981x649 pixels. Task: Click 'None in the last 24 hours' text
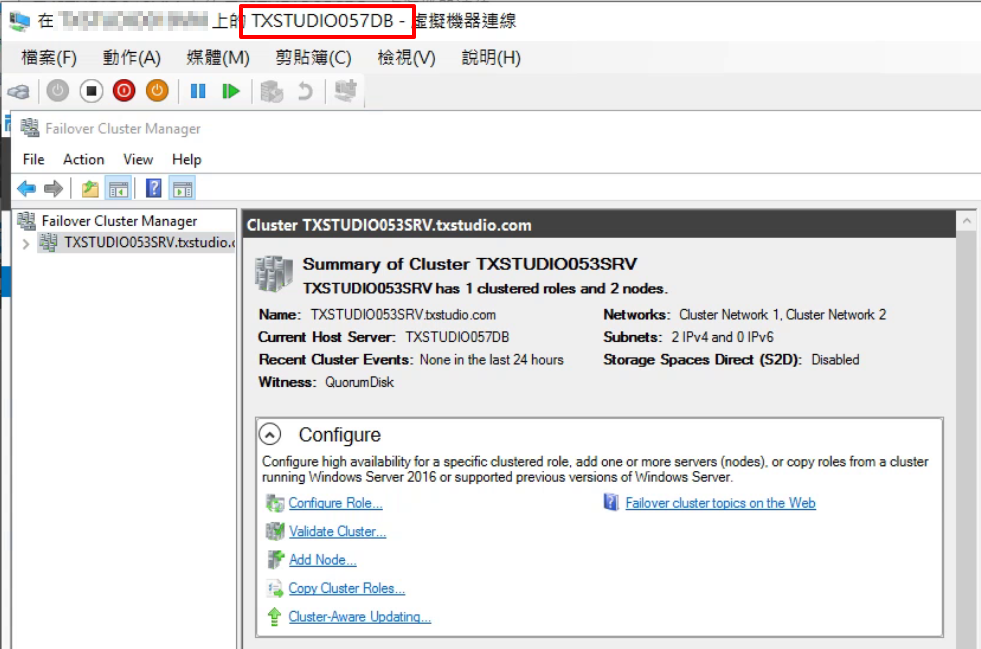pos(492,360)
